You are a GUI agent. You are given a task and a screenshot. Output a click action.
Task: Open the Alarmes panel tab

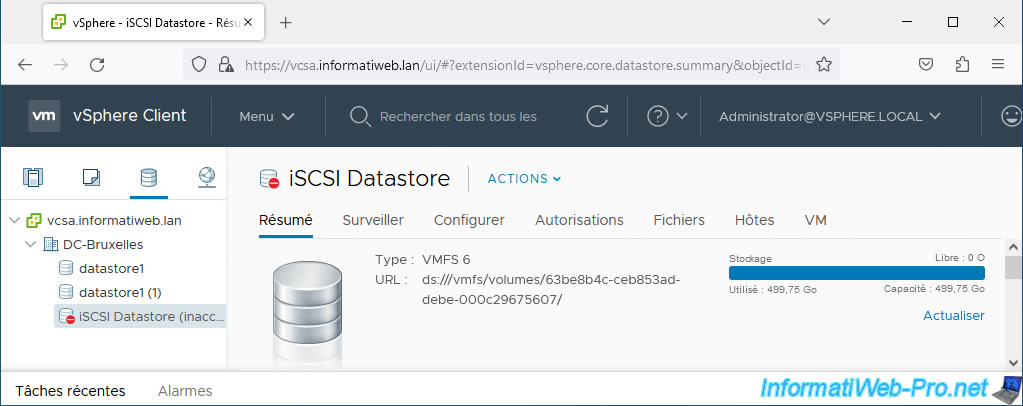(185, 391)
